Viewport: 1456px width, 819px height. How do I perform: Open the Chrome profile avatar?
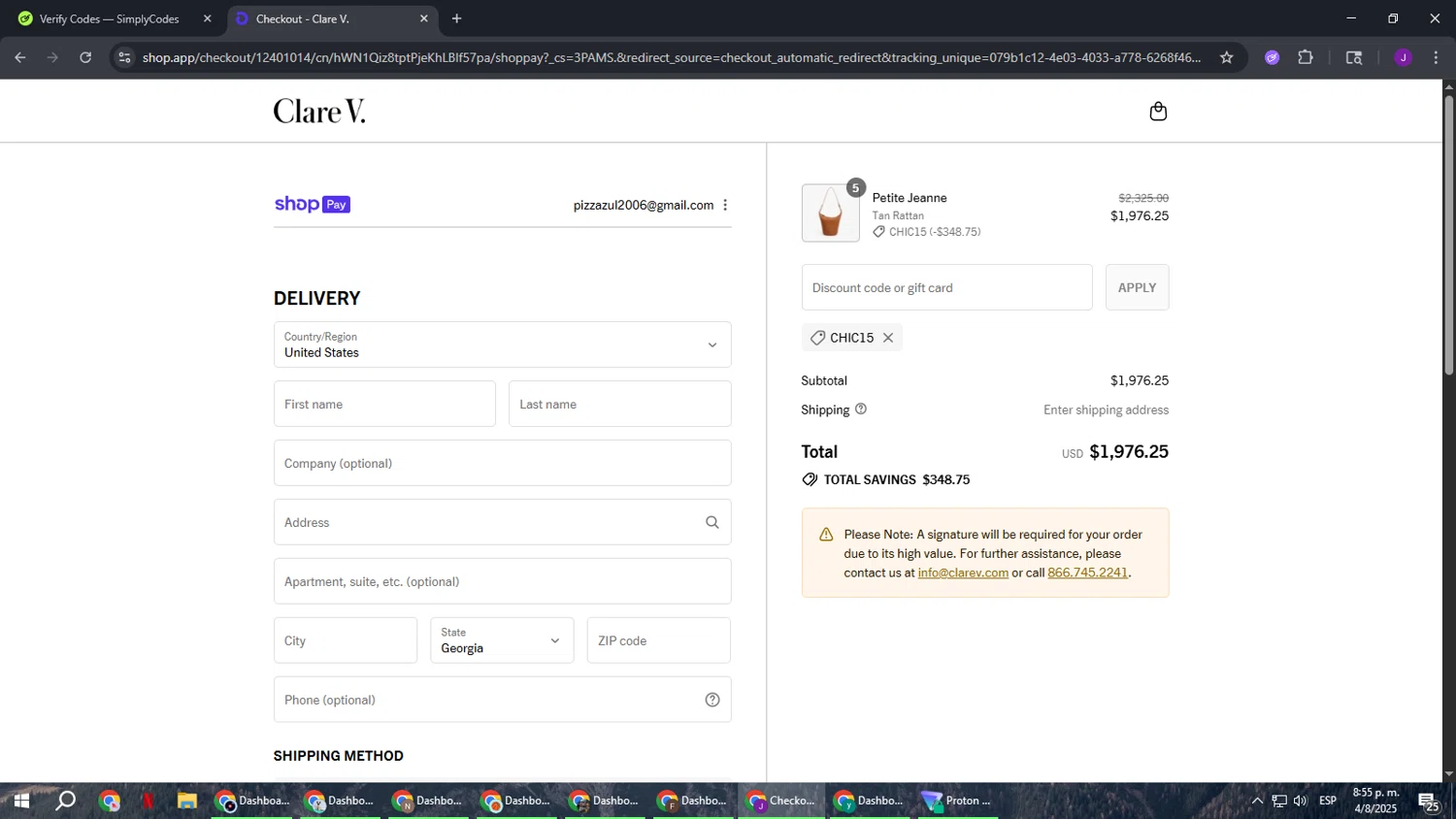point(1403,57)
